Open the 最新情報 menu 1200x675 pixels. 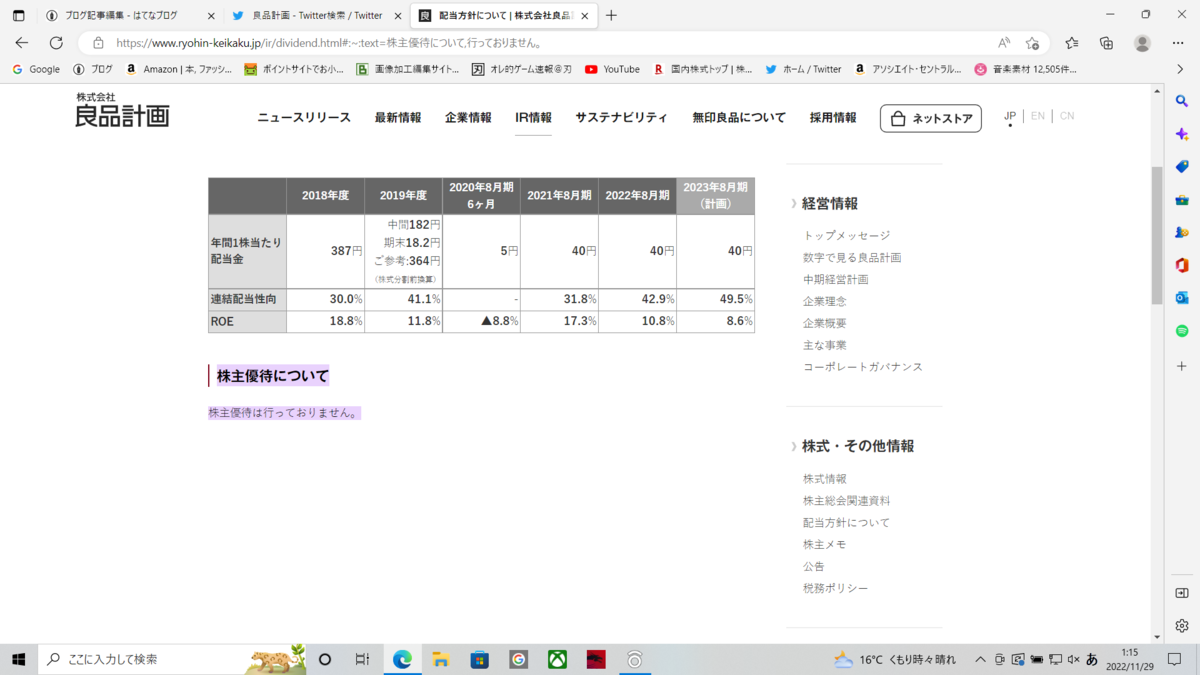pos(398,118)
